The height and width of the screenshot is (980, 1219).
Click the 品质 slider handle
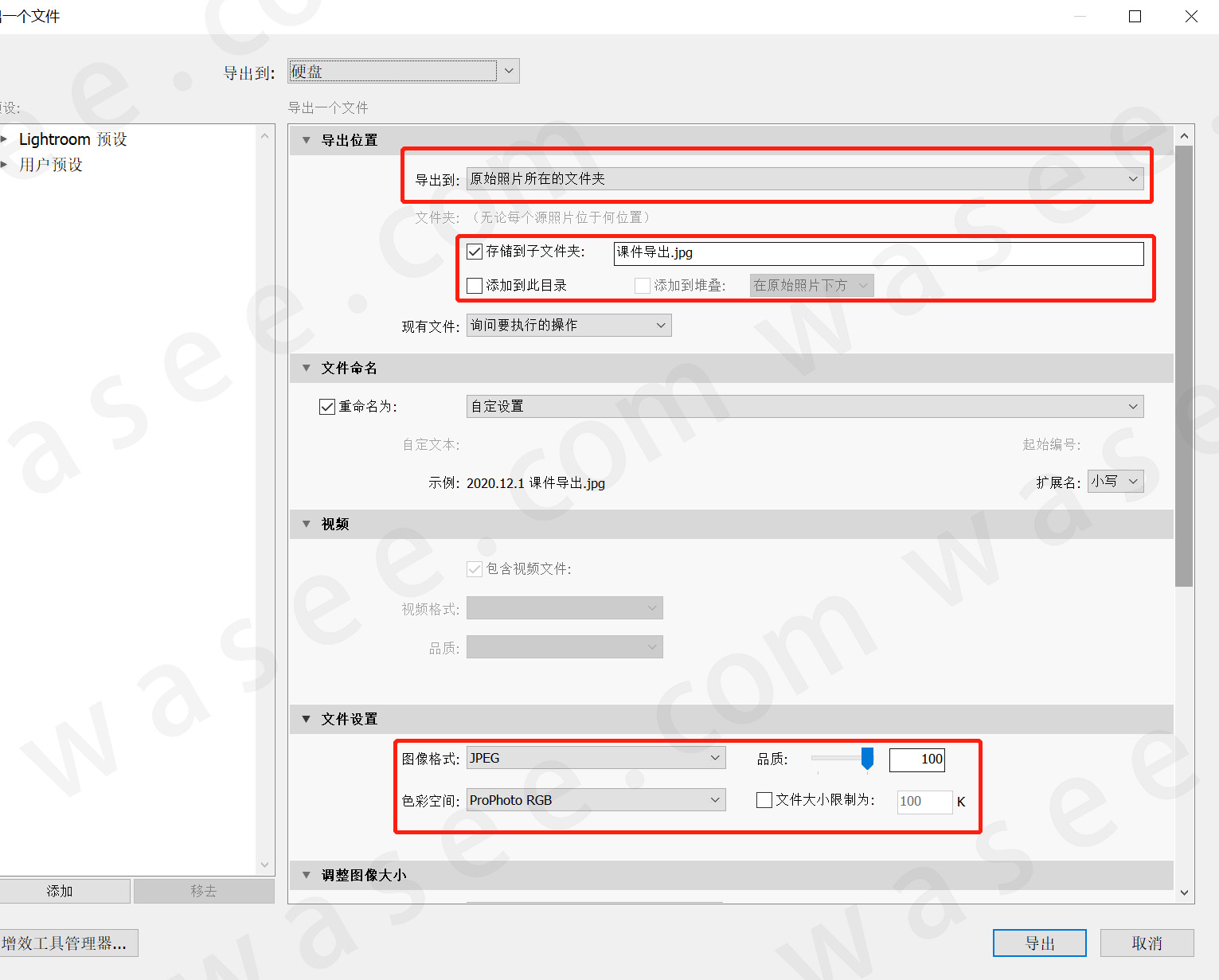pyautogui.click(x=868, y=759)
